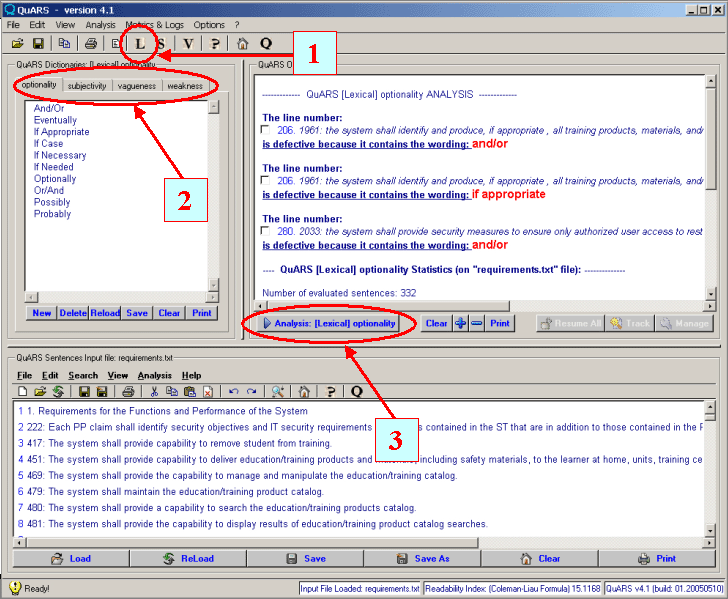Open Search menu in sentences panel
The height and width of the screenshot is (599, 728).
(x=83, y=375)
